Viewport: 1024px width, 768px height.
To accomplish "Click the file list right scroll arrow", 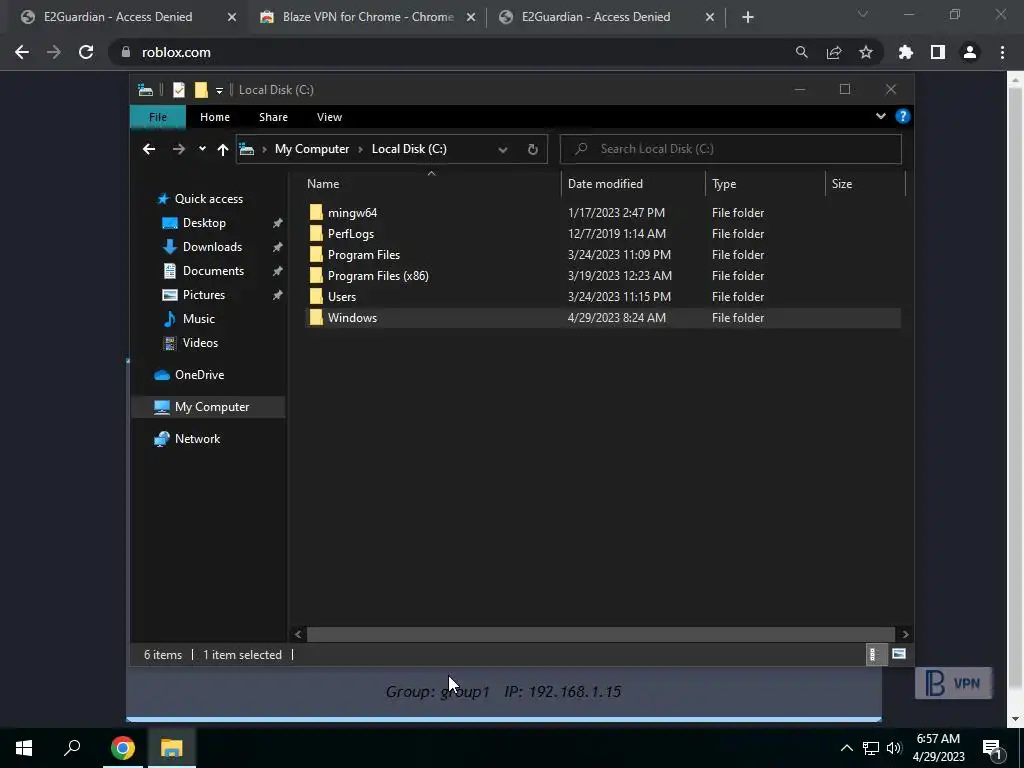I will (x=905, y=634).
